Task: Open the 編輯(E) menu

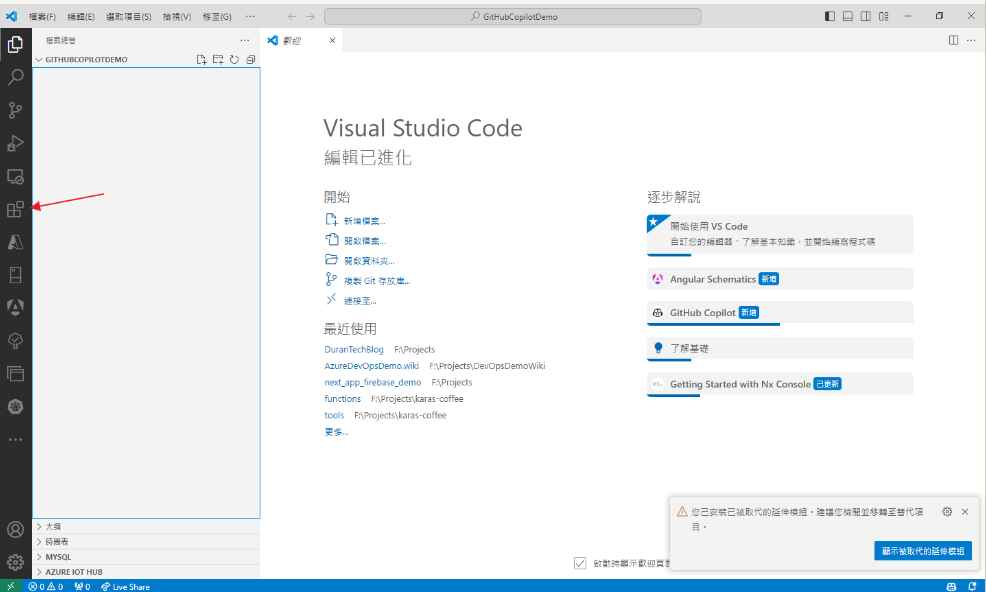Action: pyautogui.click(x=81, y=16)
